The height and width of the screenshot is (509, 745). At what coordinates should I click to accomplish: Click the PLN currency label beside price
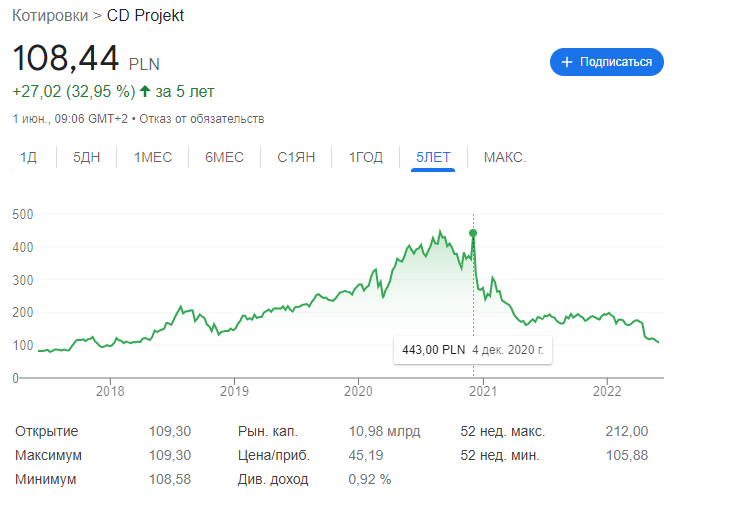pyautogui.click(x=144, y=64)
